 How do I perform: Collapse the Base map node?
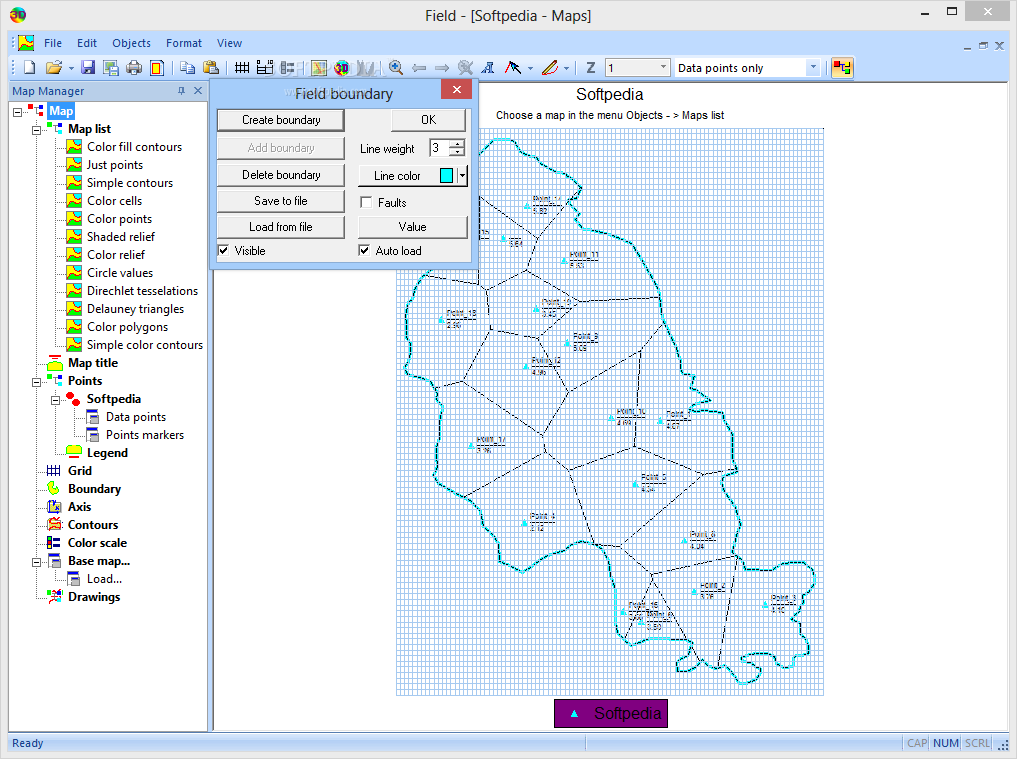(x=36, y=562)
